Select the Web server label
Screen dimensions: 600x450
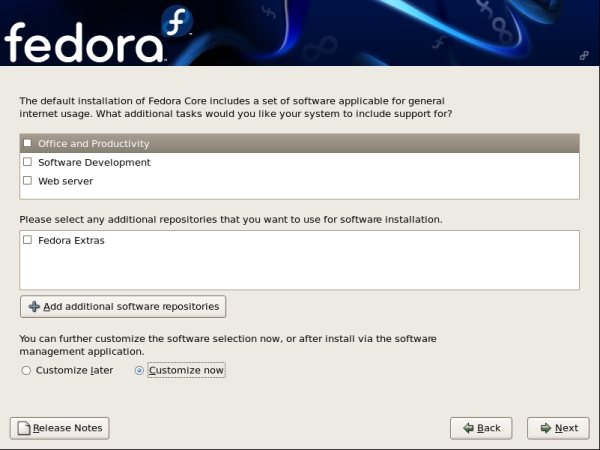tap(65, 181)
